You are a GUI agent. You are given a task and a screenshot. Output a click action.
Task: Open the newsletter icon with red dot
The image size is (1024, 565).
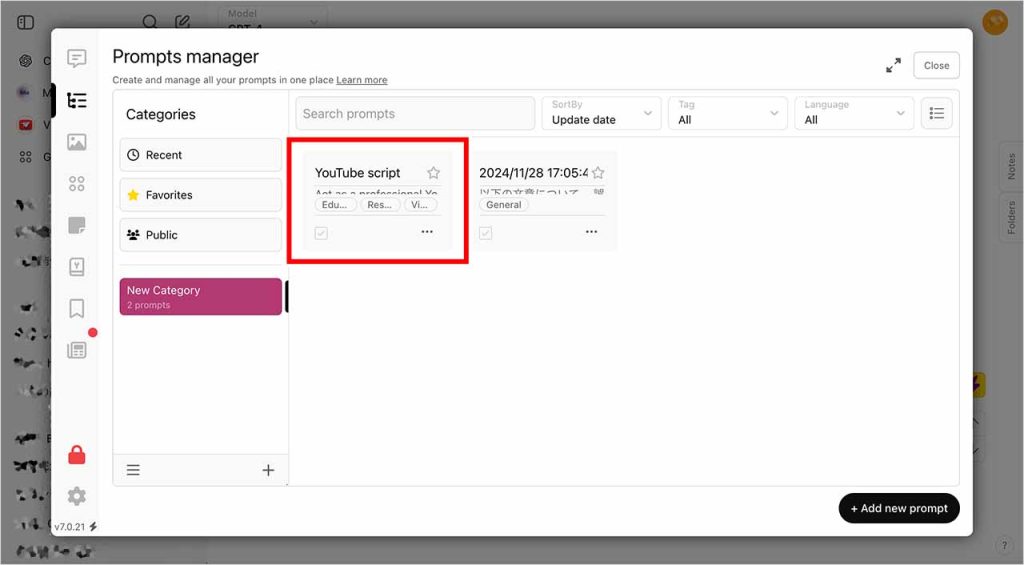[77, 350]
